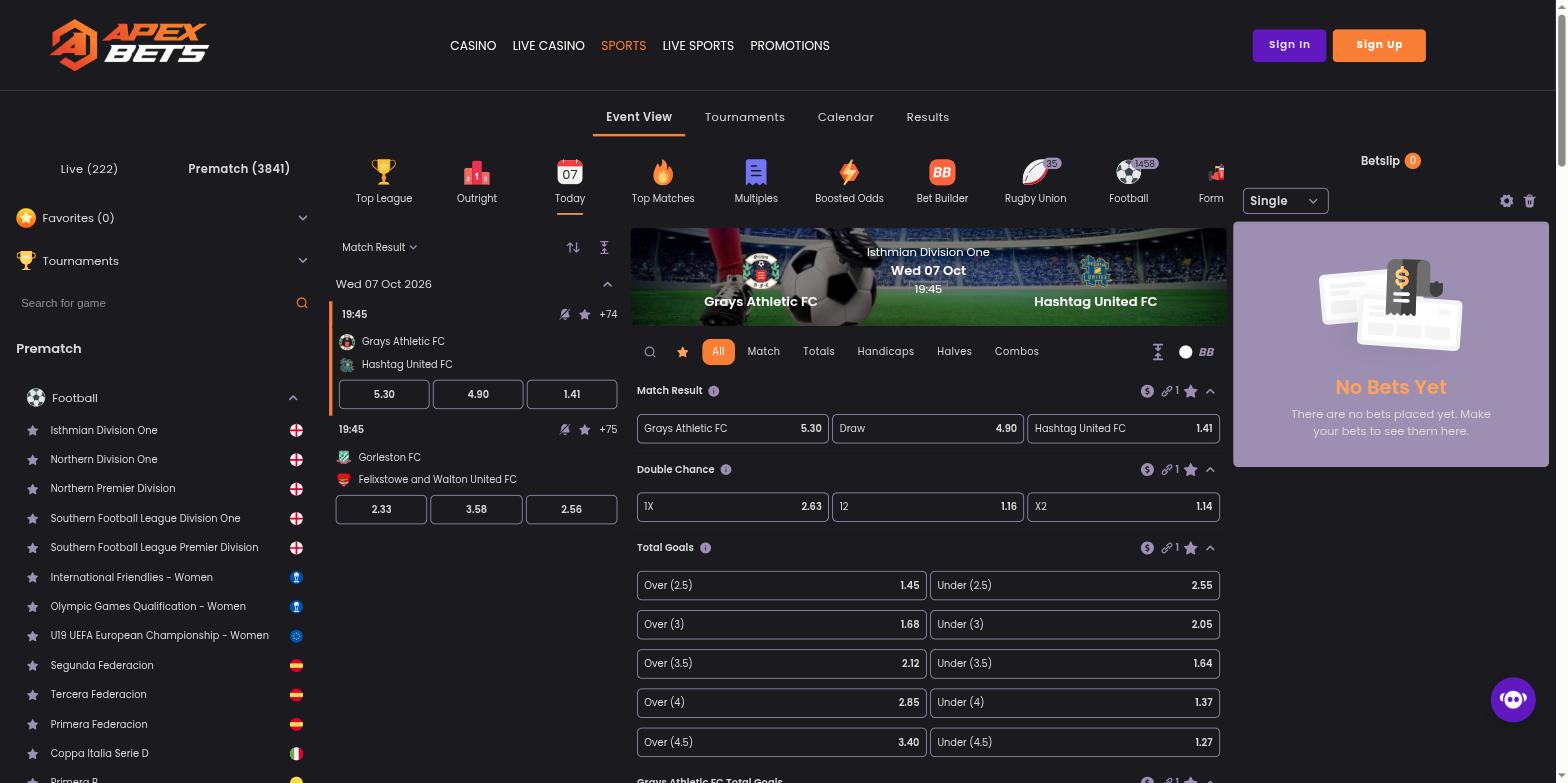Star the Segunda Federacion league
Screen dimensions: 1568x783
(x=32, y=666)
